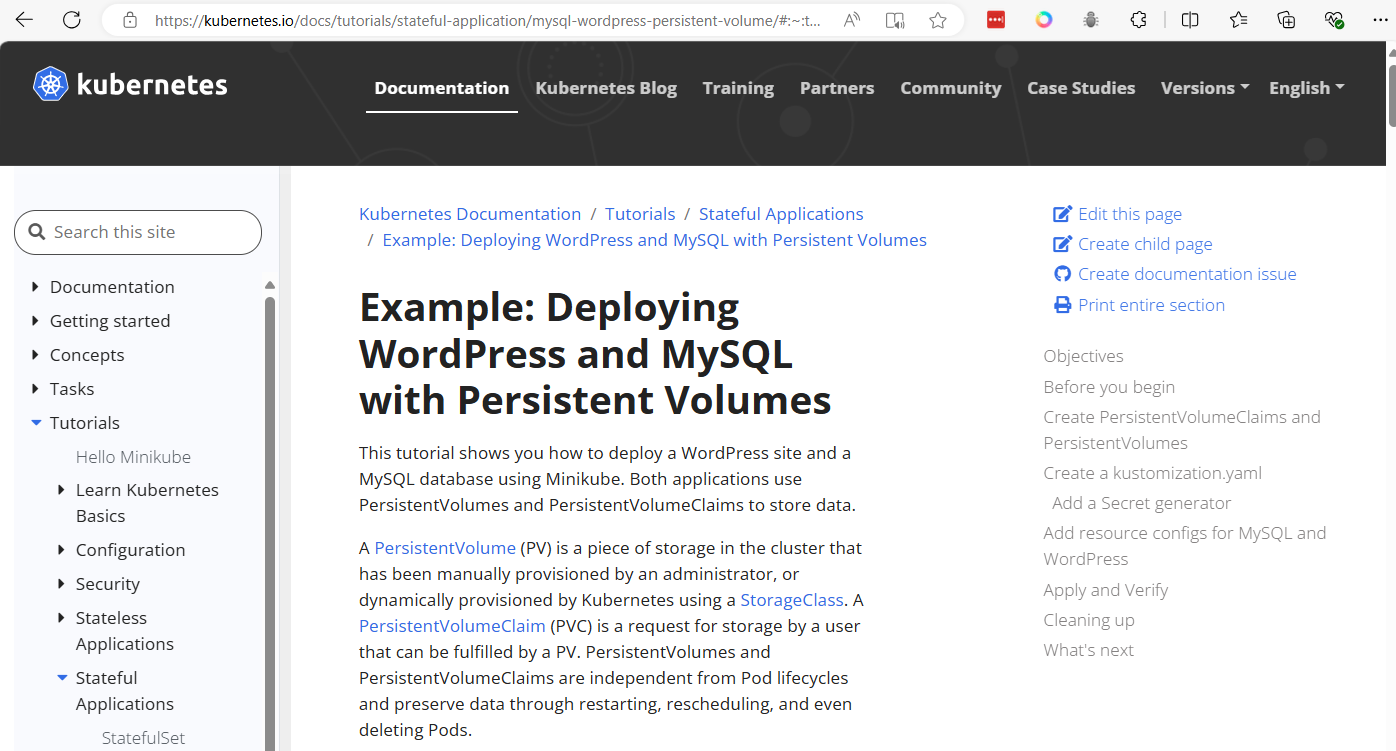Screen dimensions: 1396x751
Task: Expand Concepts section arrow
Action: pyautogui.click(x=36, y=355)
